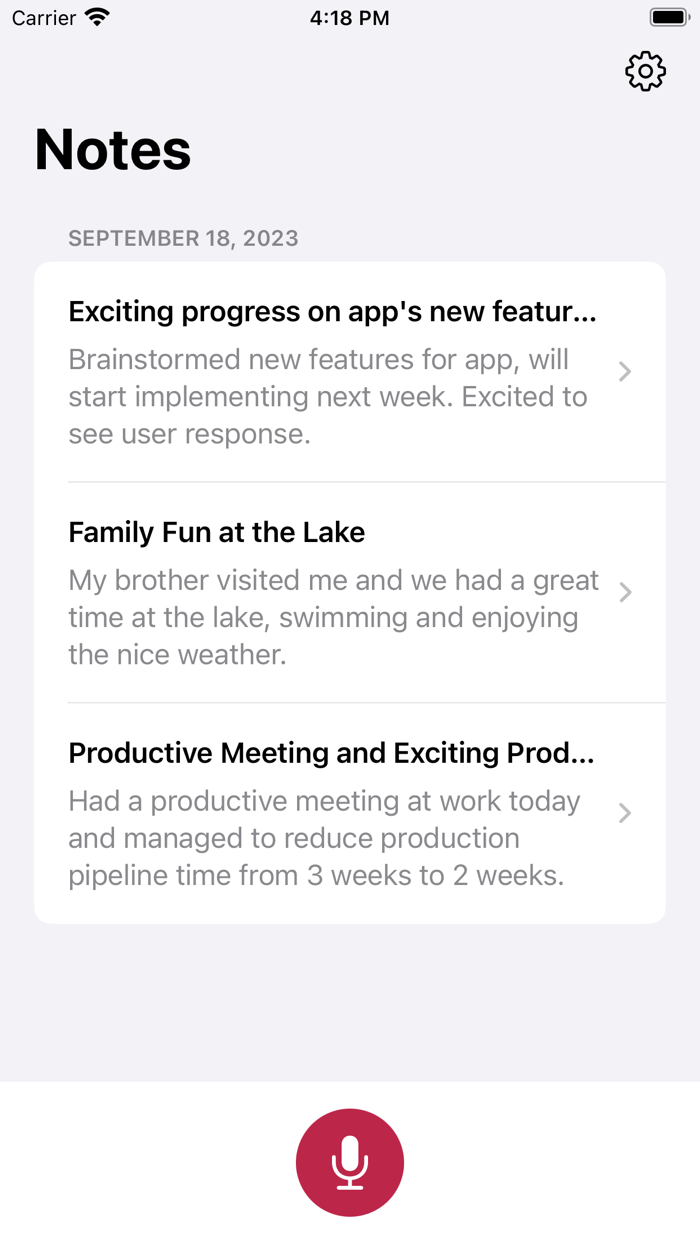
Task: Click the Notes title heading
Action: pyautogui.click(x=112, y=148)
